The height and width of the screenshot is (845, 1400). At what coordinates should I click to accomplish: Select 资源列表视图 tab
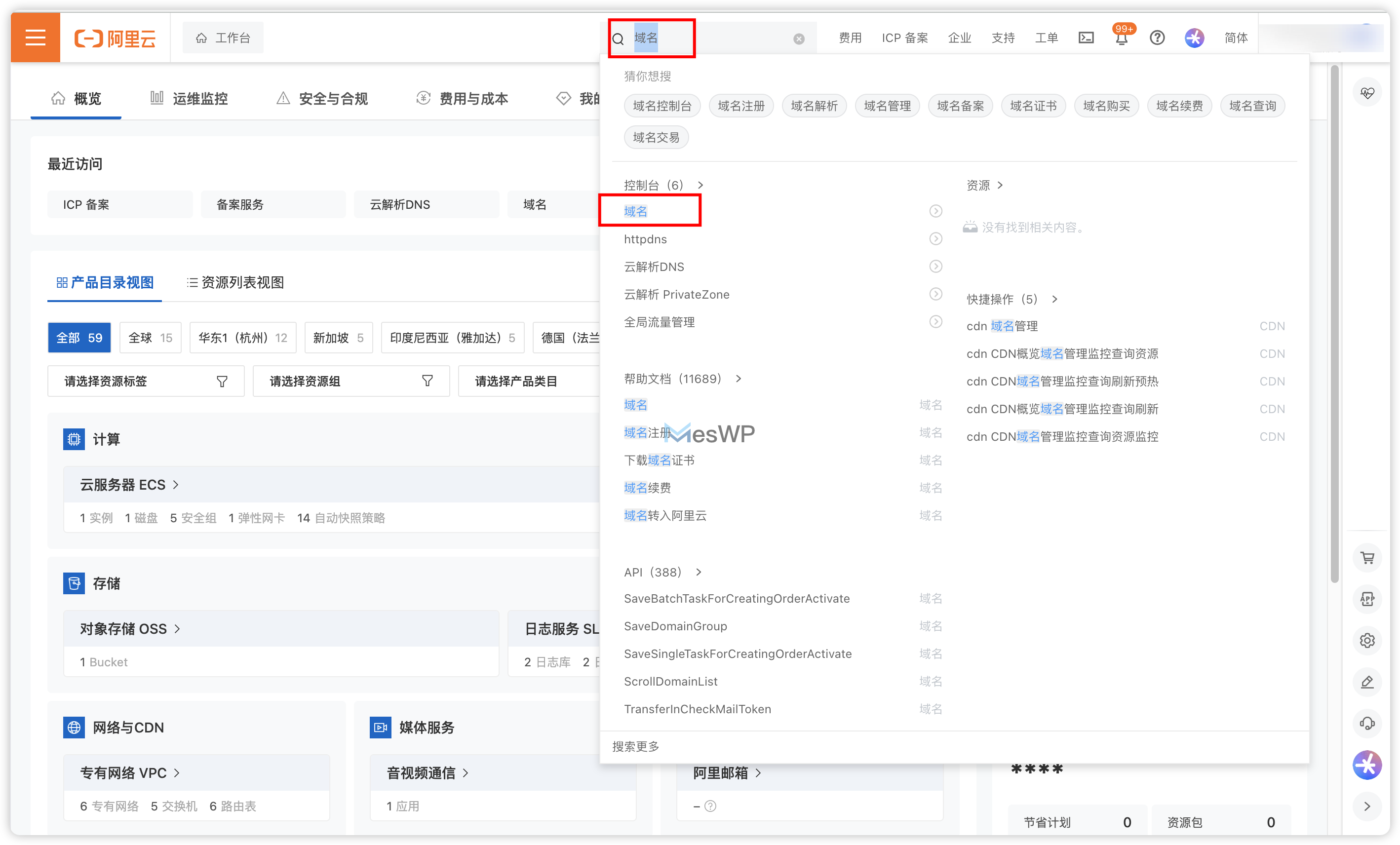(236, 282)
